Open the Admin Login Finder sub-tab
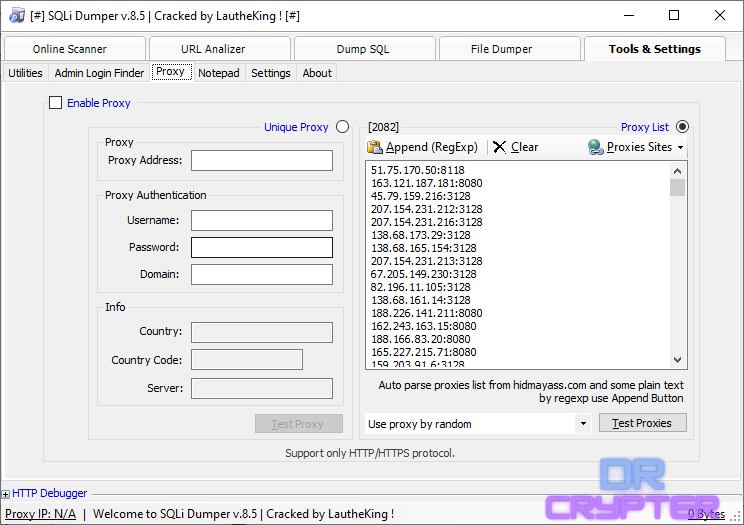 click(x=99, y=73)
